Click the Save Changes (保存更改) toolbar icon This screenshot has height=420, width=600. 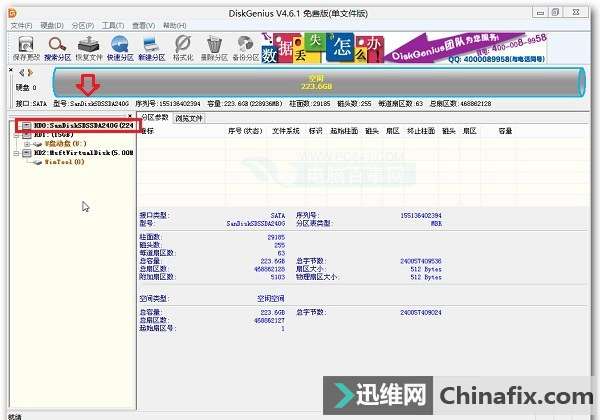tap(26, 49)
